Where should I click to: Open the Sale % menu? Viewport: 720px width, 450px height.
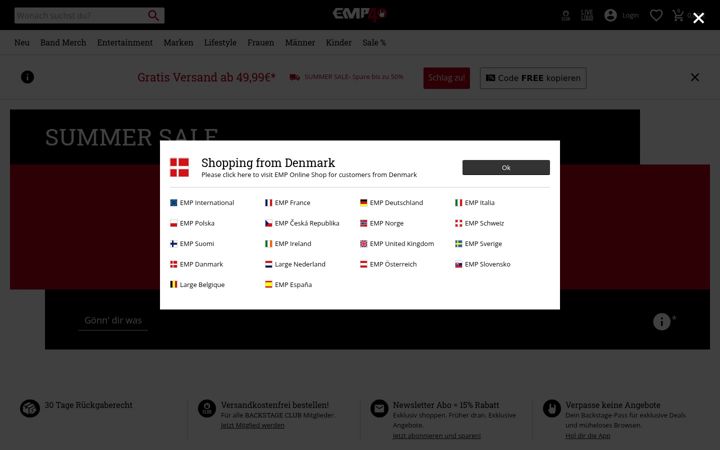pyautogui.click(x=374, y=43)
